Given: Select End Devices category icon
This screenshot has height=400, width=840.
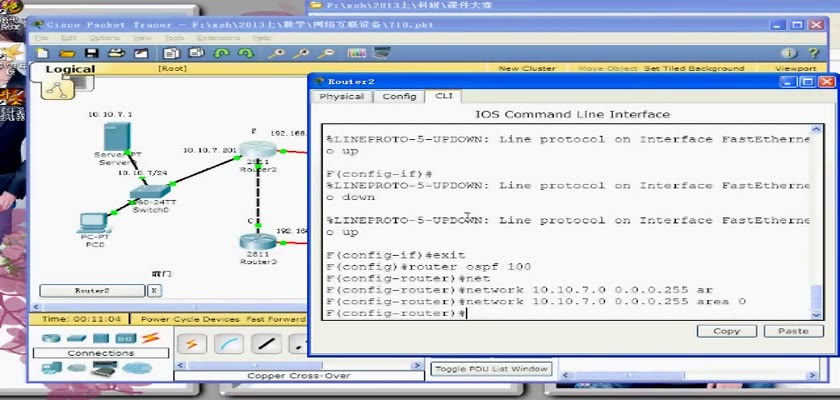Looking at the screenshot, I should click(51, 368).
